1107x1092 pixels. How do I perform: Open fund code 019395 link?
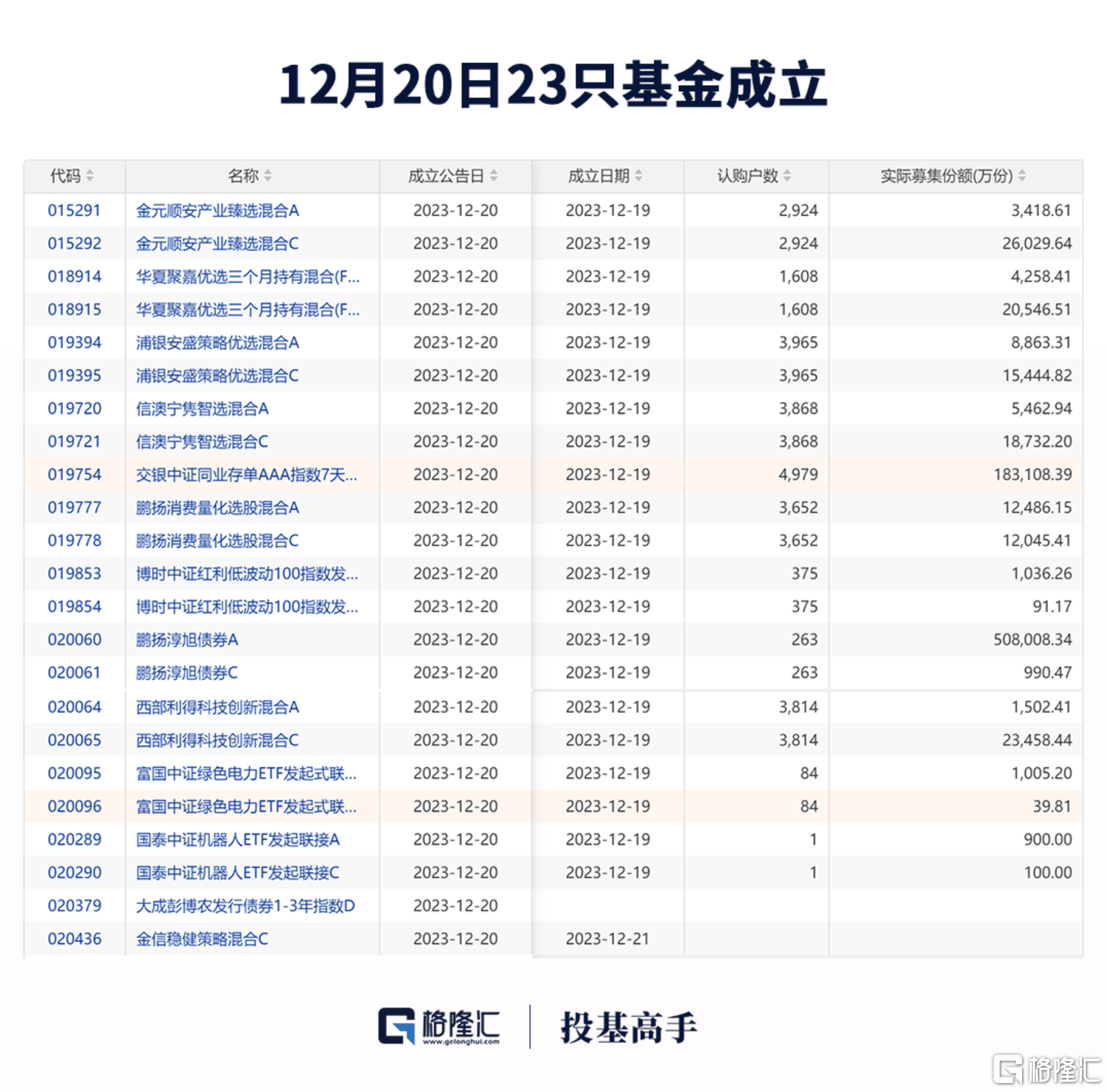coord(74,376)
